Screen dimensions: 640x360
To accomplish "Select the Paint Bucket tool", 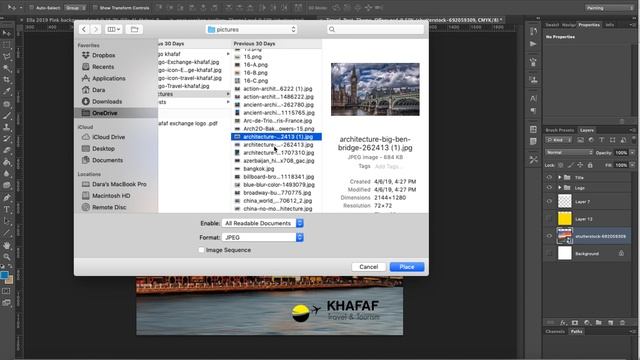I will point(7,162).
